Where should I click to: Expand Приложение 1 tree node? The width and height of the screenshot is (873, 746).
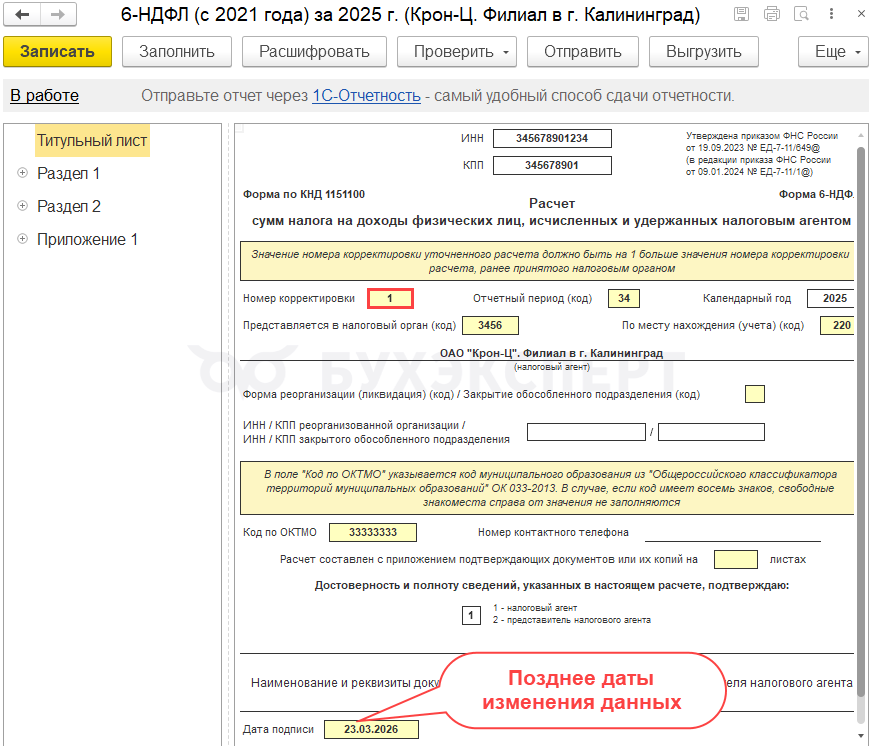click(22, 239)
